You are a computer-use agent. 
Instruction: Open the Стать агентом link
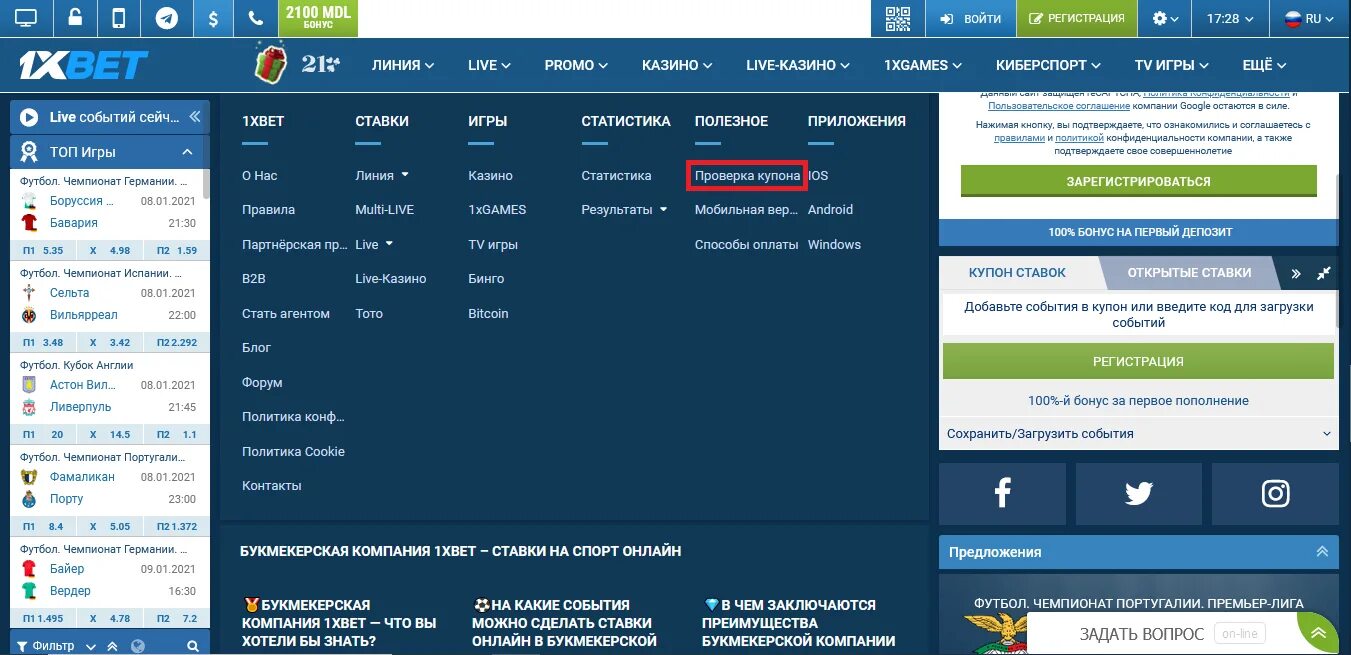pos(286,313)
